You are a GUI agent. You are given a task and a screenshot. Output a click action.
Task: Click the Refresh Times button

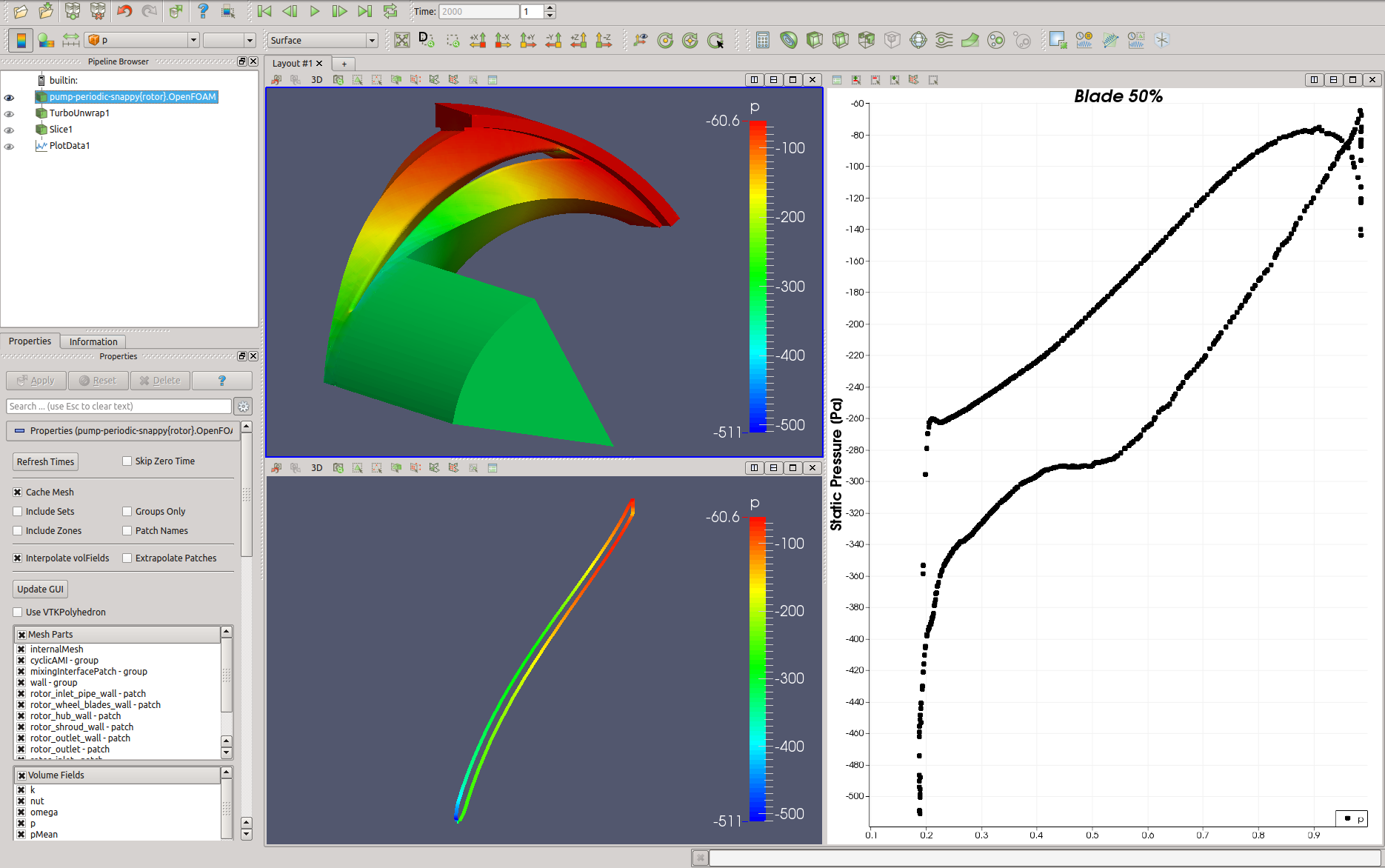pos(45,462)
